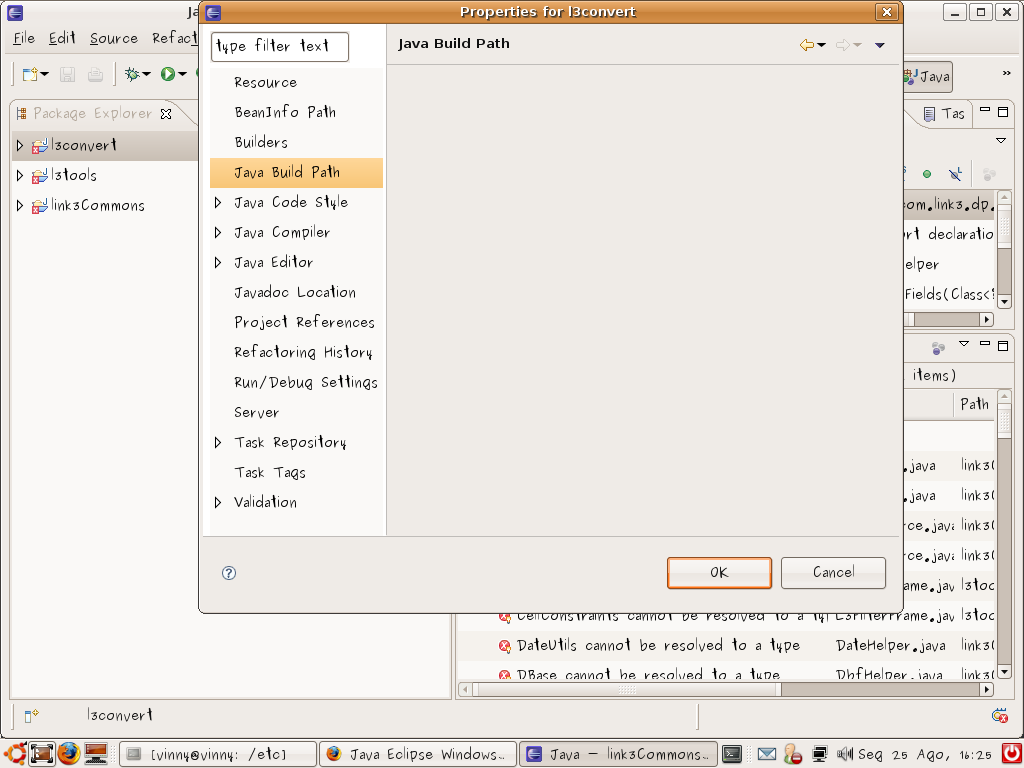Expand the link3Commons project tree
The image size is (1024, 768).
[x=20, y=206]
